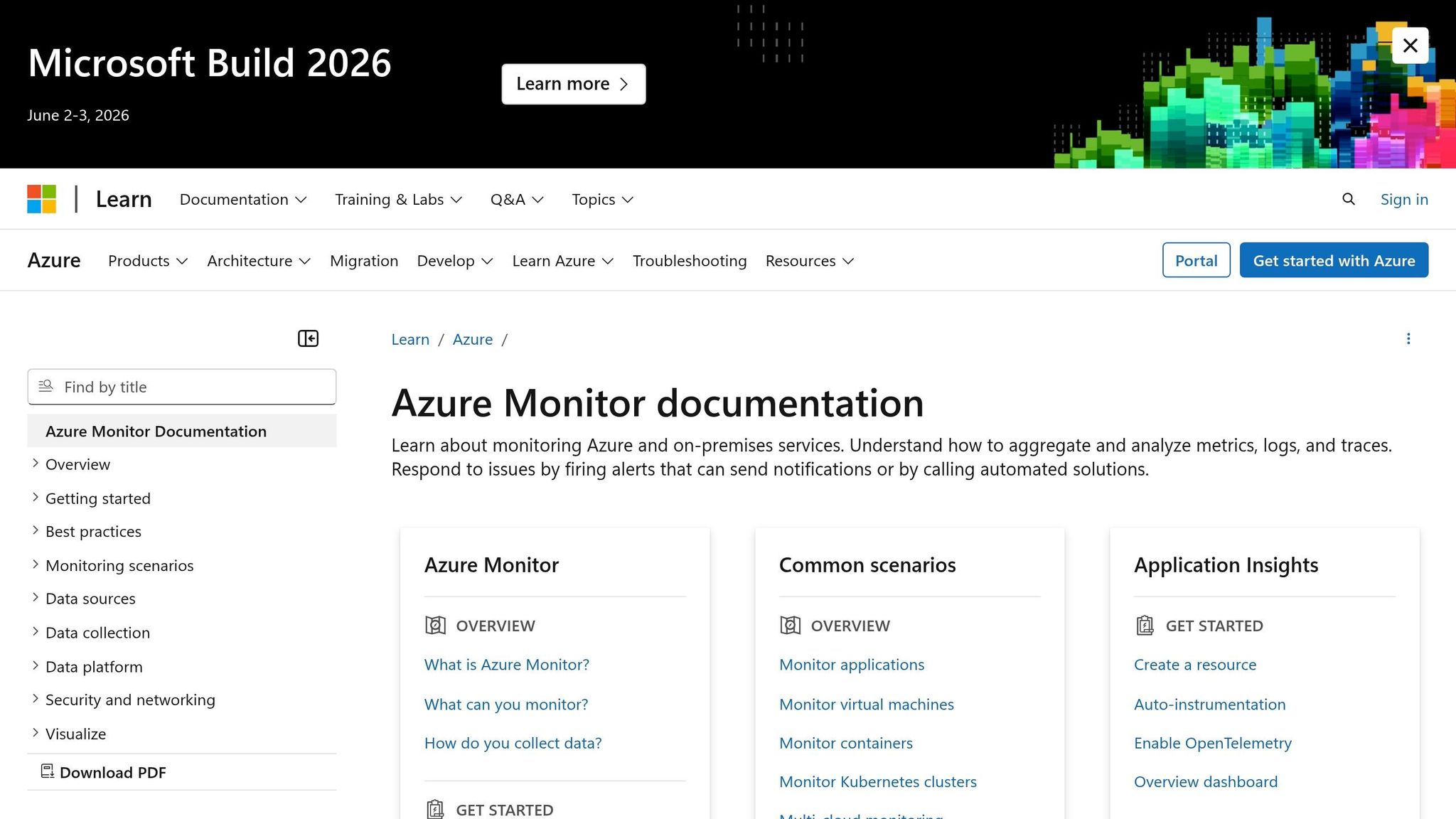The image size is (1456, 819).
Task: Expand the Data sources tree item
Action: click(90, 599)
